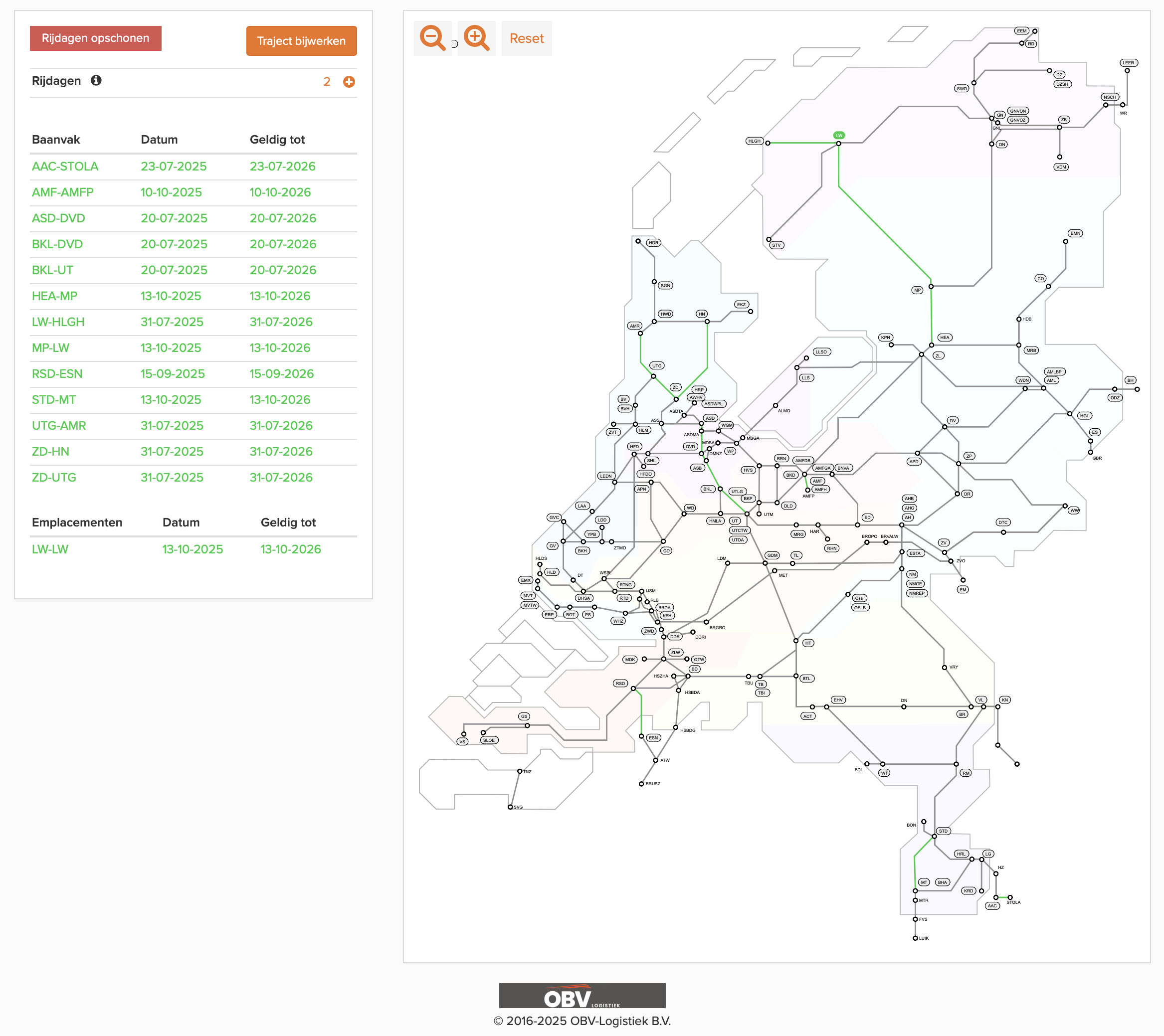Open the ZD-UTG baanvak link
Image resolution: width=1164 pixels, height=1036 pixels.
tap(54, 478)
